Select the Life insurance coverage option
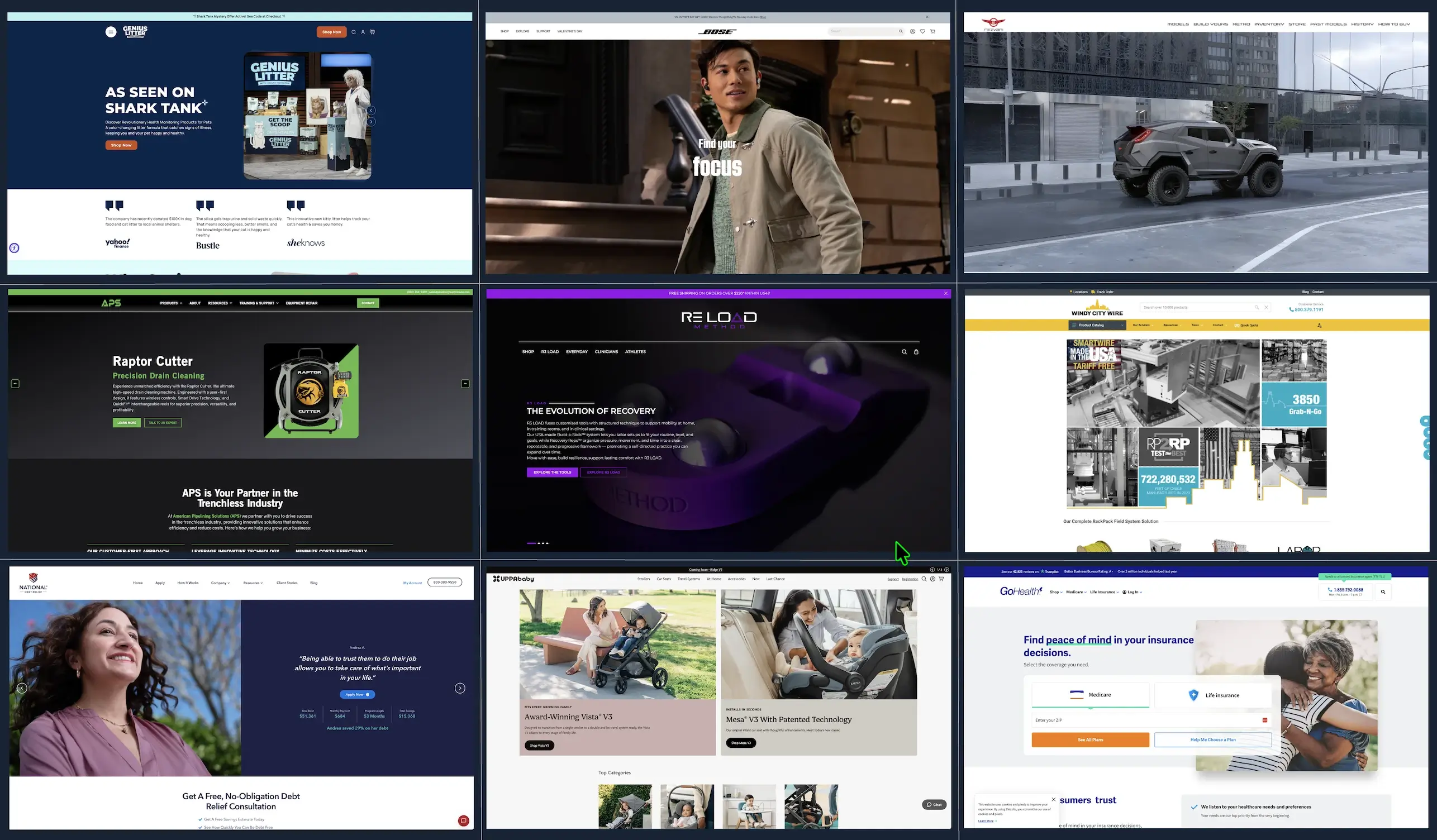The image size is (1437, 840). pyautogui.click(x=1213, y=695)
